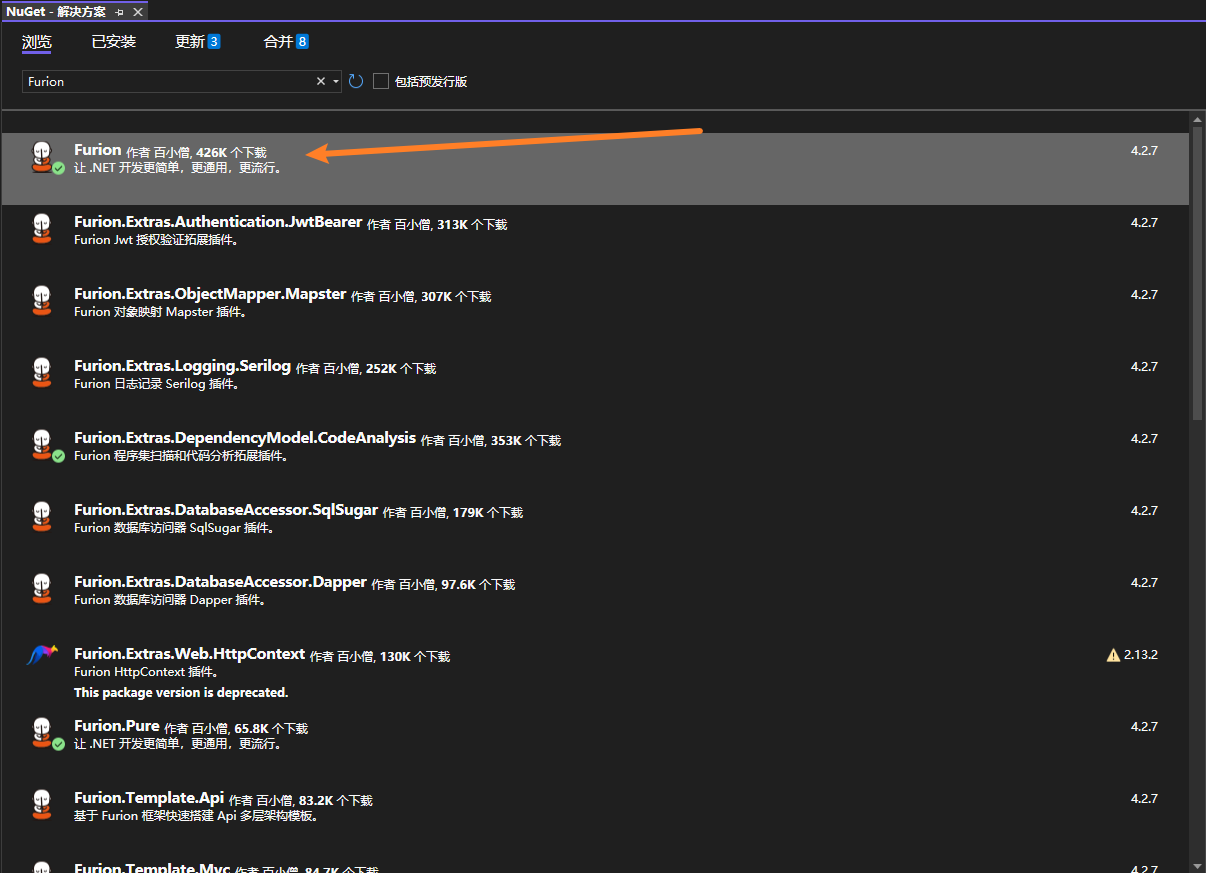Enable the include prerelease checkbox
This screenshot has height=873, width=1206.
[381, 81]
